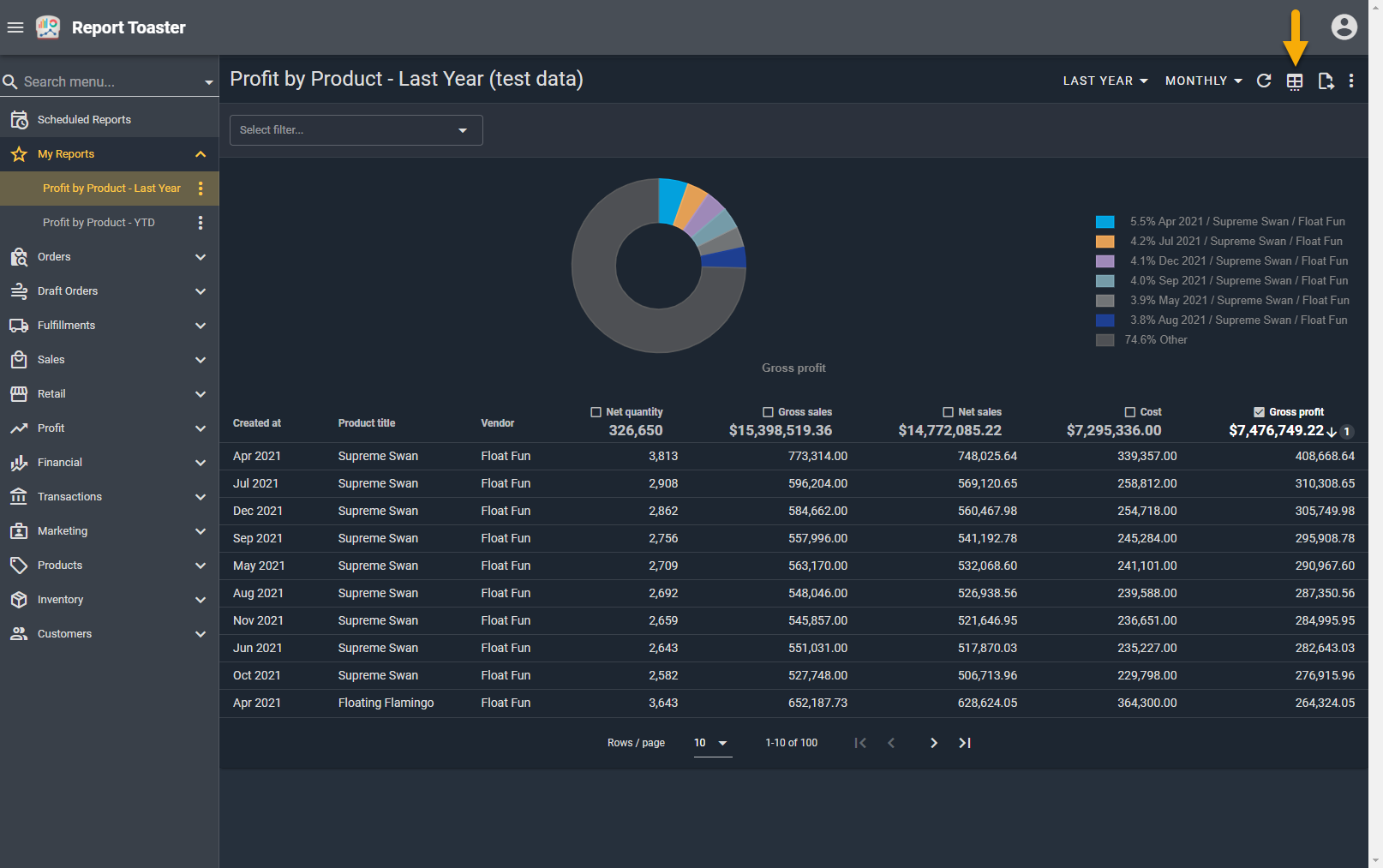Click the export report icon
This screenshot has width=1383, height=868.
1326,81
